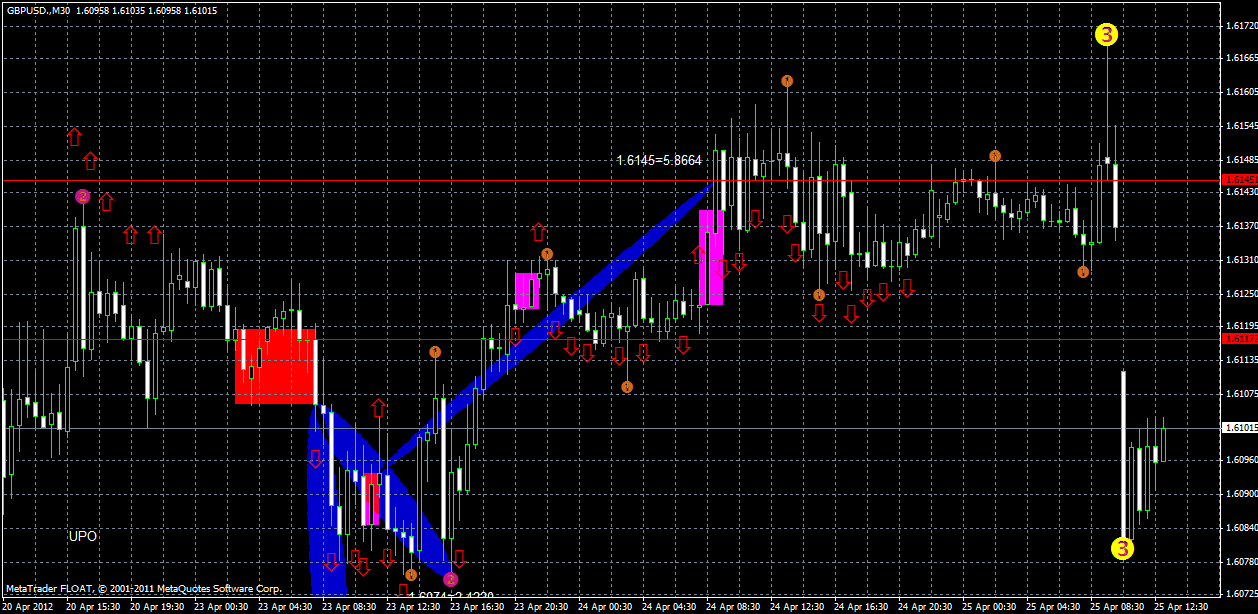Select the orange circle marker near 25 Apr highs
Screen dimensions: 1258x614
[995, 155]
